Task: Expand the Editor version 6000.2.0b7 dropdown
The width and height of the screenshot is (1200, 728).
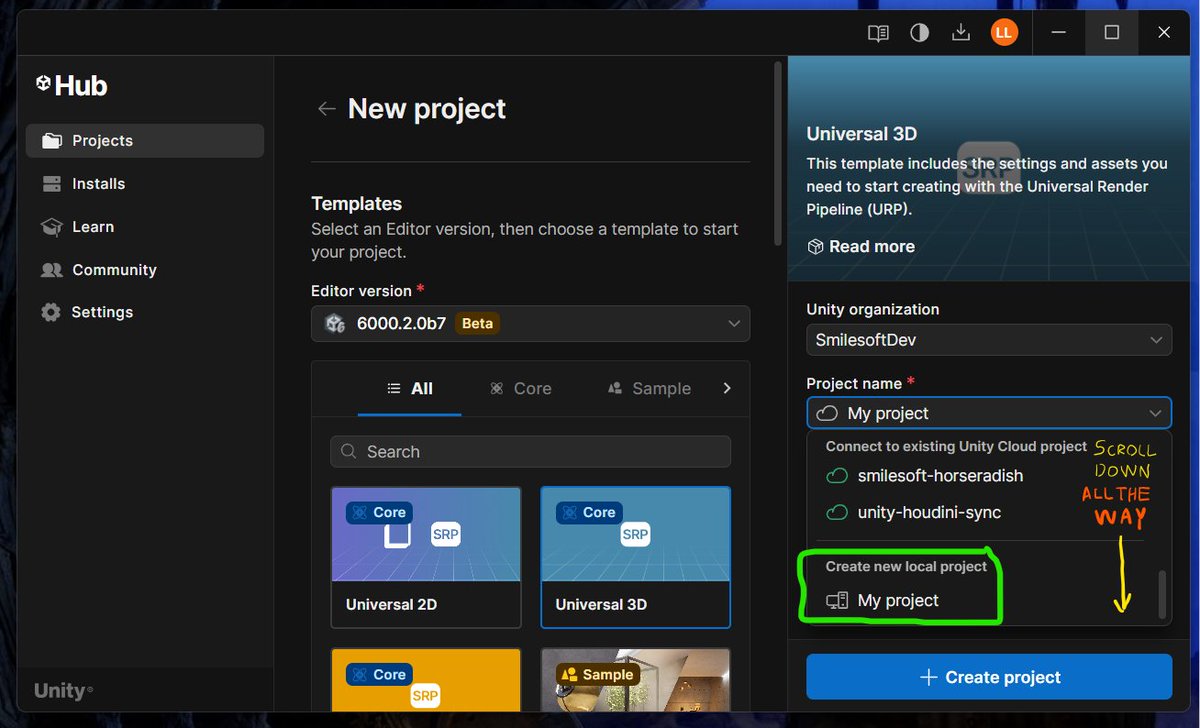Action: [x=530, y=324]
